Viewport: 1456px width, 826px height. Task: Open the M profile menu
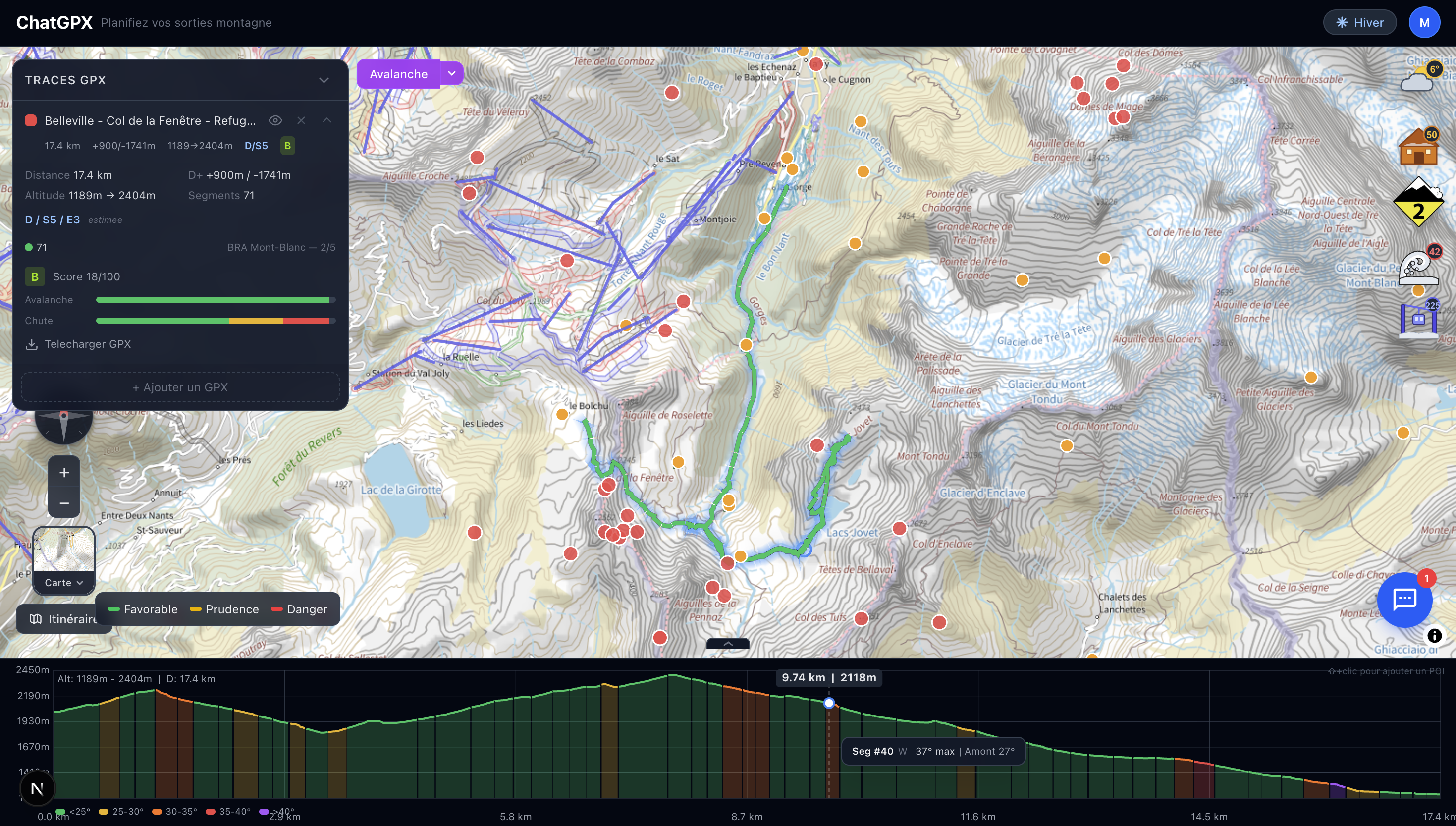pos(1425,22)
